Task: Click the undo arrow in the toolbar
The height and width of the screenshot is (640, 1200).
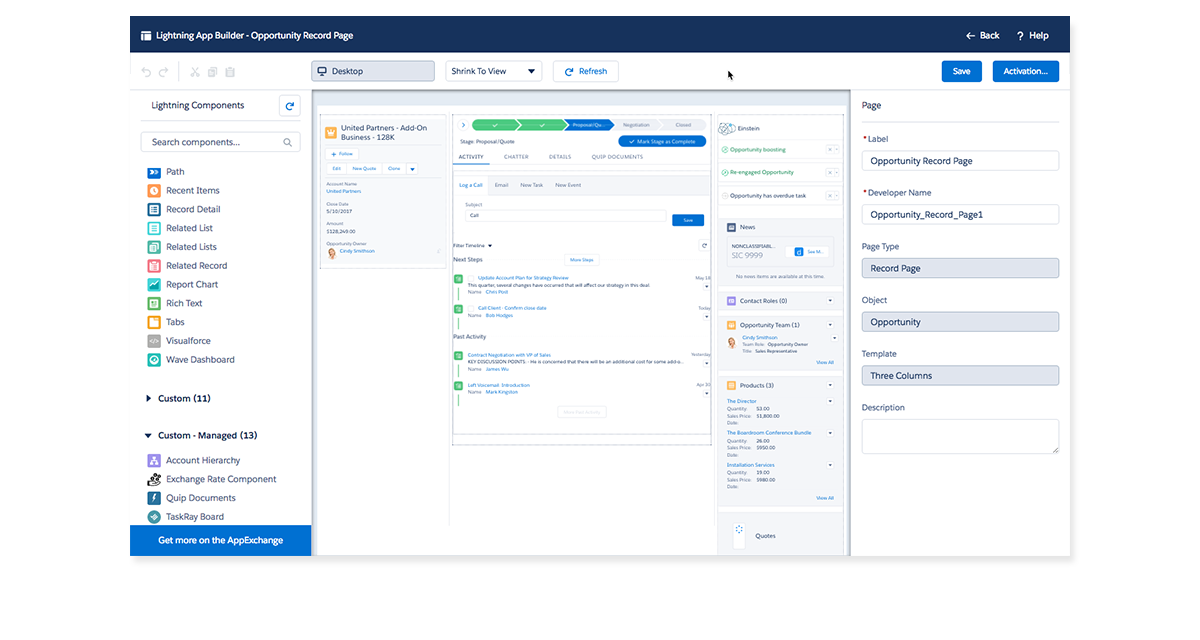Action: tap(146, 72)
